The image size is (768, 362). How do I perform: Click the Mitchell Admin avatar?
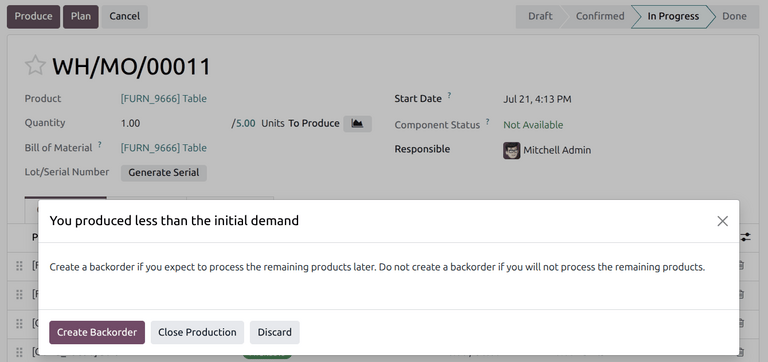[x=511, y=150]
